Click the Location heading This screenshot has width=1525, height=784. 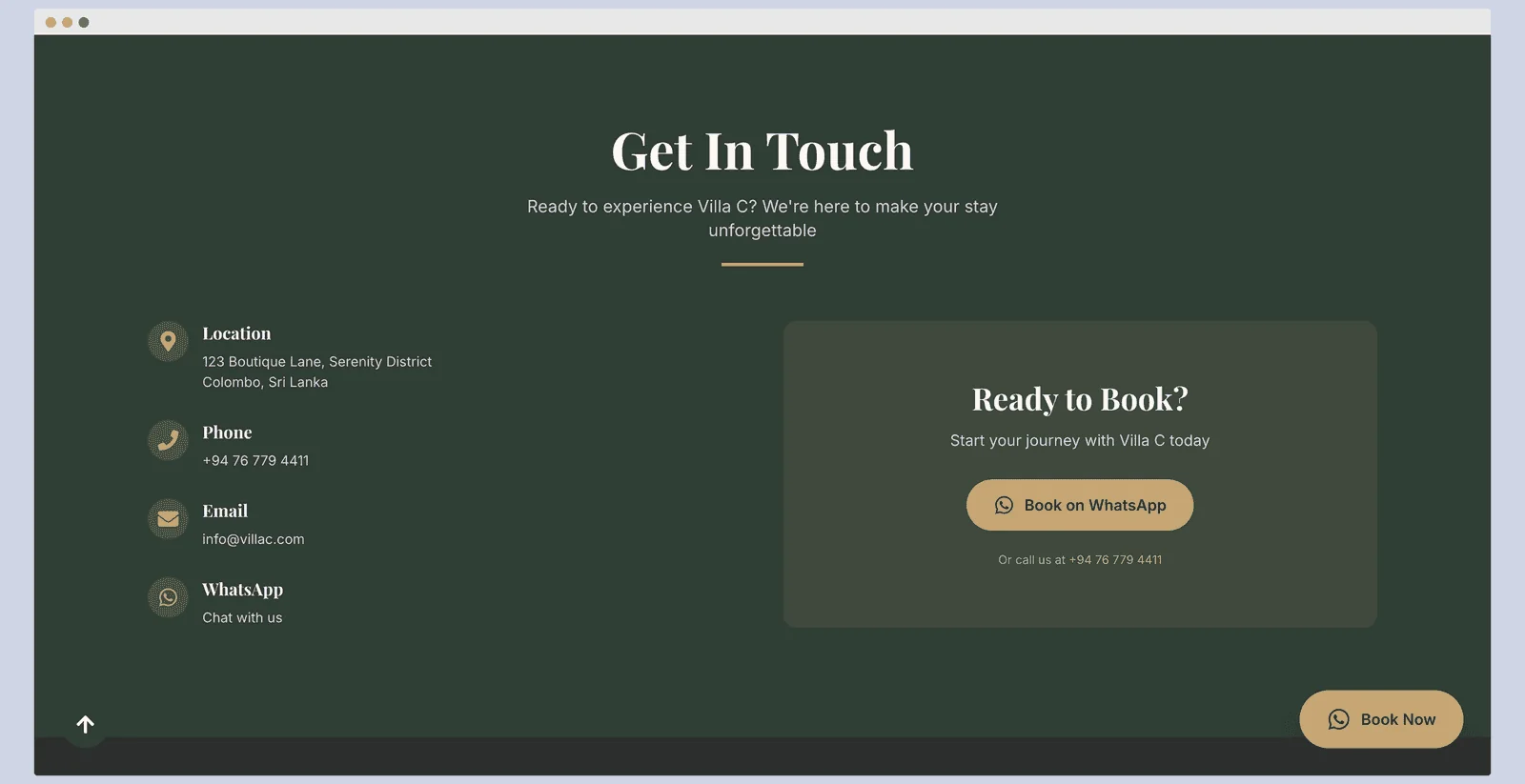(236, 333)
